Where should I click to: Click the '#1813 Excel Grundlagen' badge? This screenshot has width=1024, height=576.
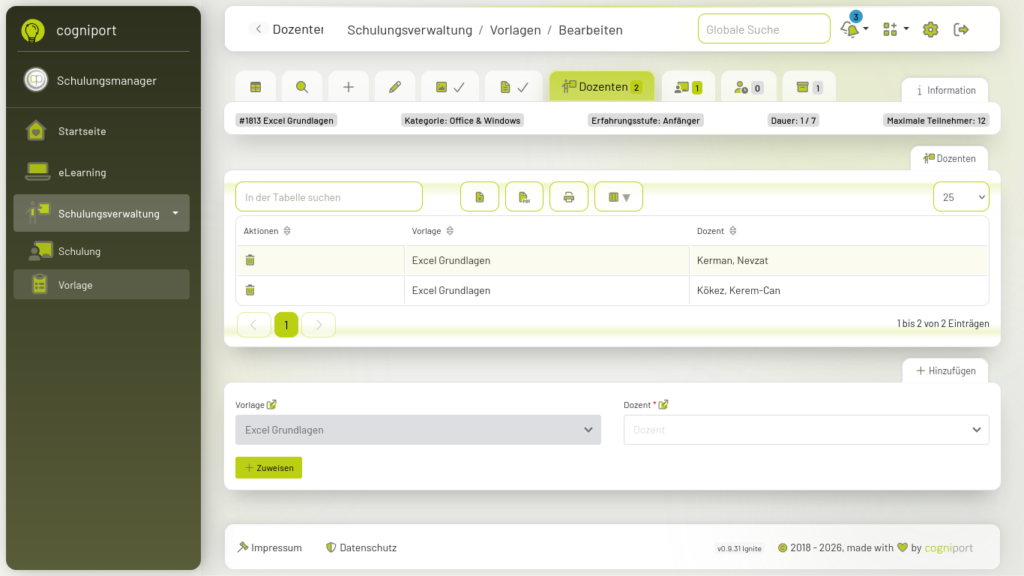pos(286,120)
